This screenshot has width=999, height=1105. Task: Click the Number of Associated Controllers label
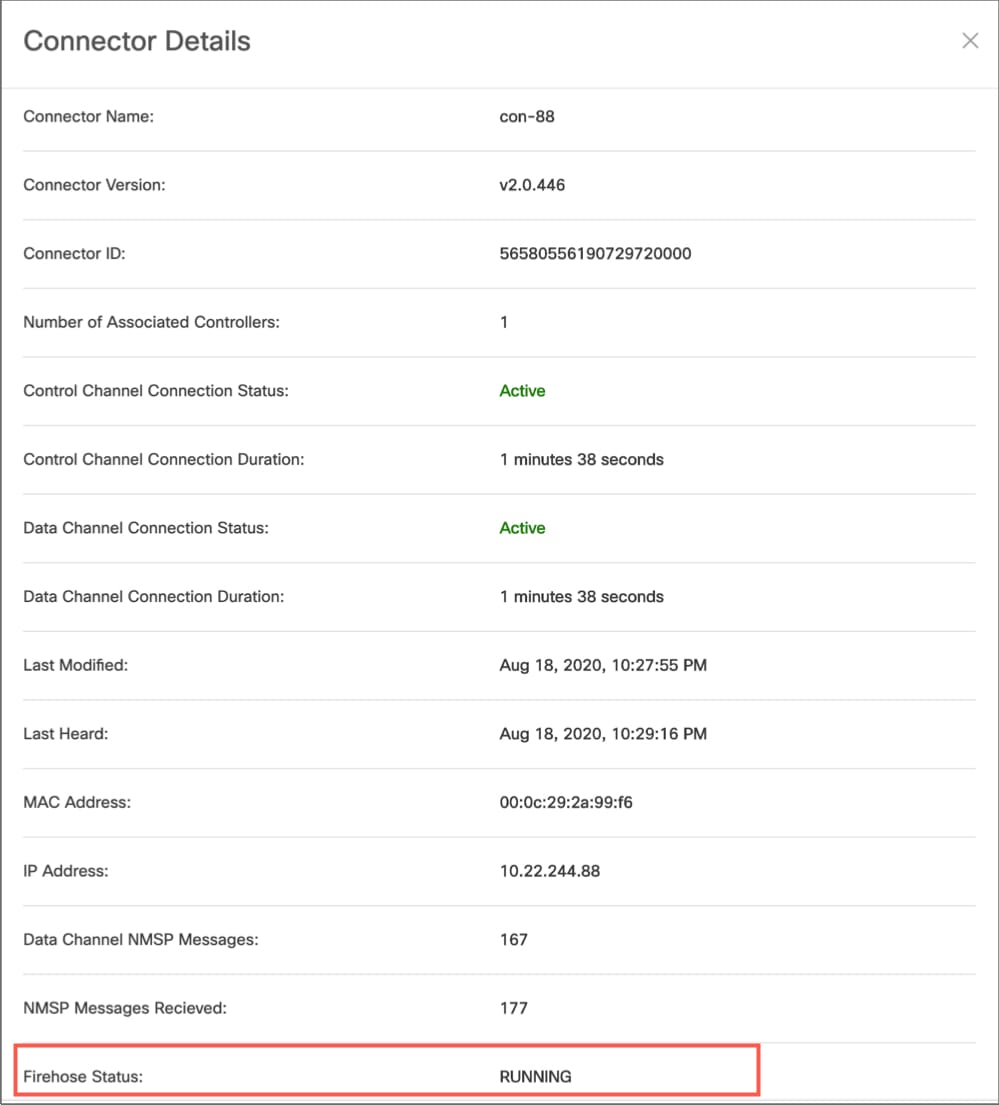[x=151, y=322]
